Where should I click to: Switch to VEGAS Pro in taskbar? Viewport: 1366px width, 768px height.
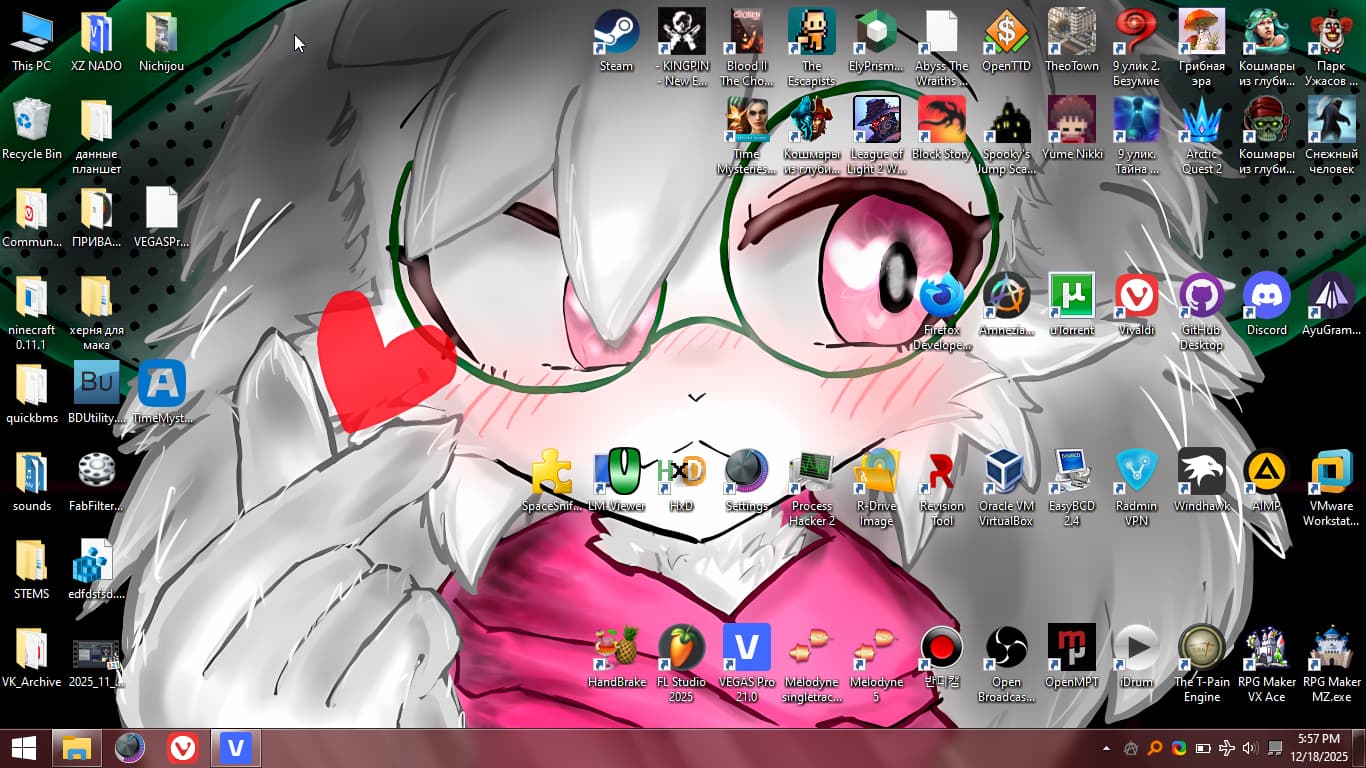(236, 748)
